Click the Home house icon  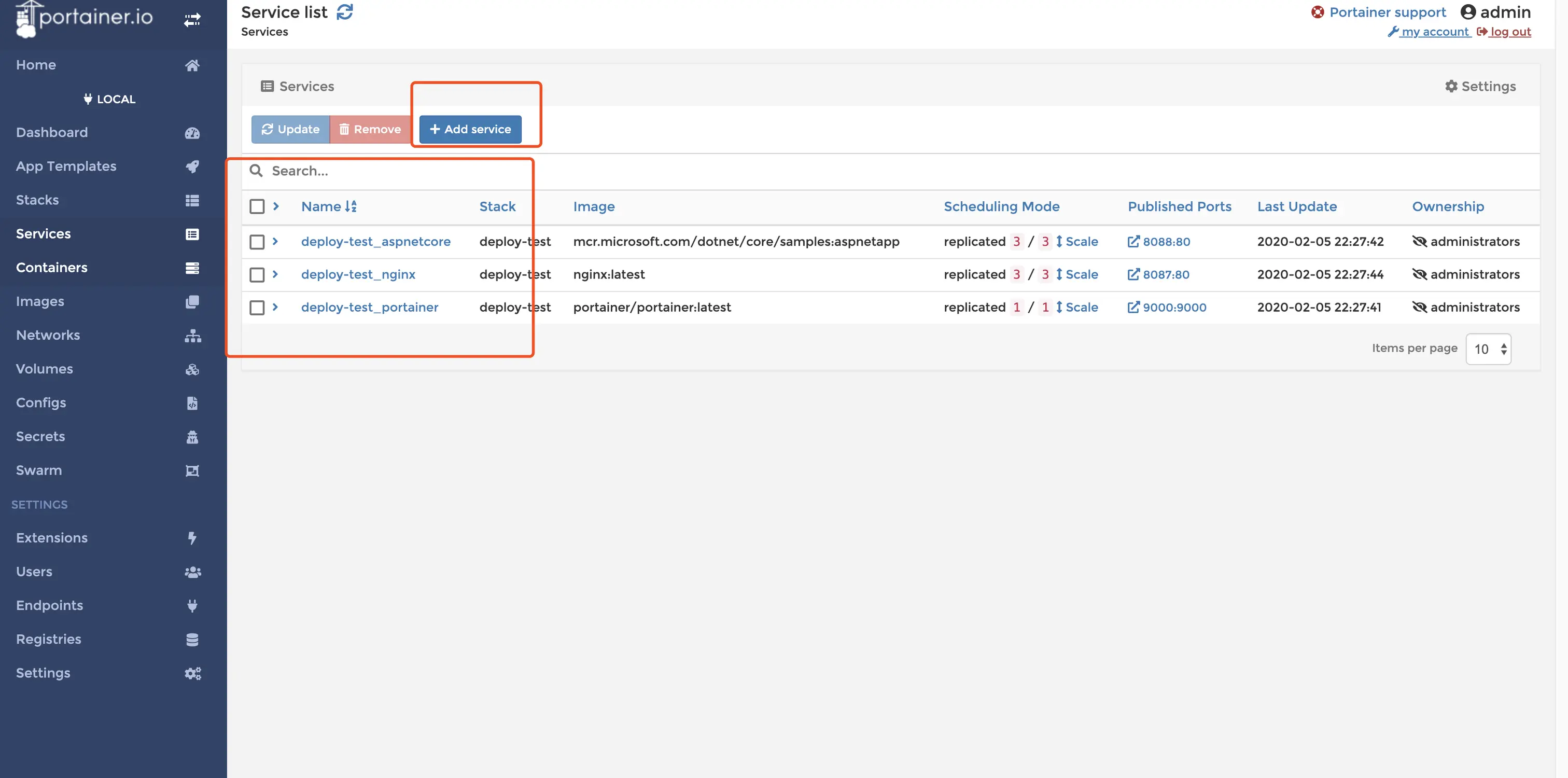(x=192, y=65)
